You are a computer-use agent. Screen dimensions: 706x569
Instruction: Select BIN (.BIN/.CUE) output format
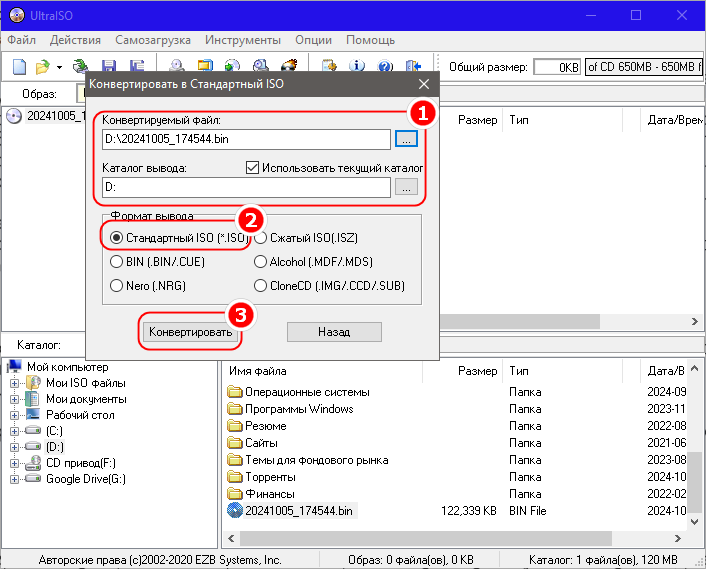pos(116,262)
